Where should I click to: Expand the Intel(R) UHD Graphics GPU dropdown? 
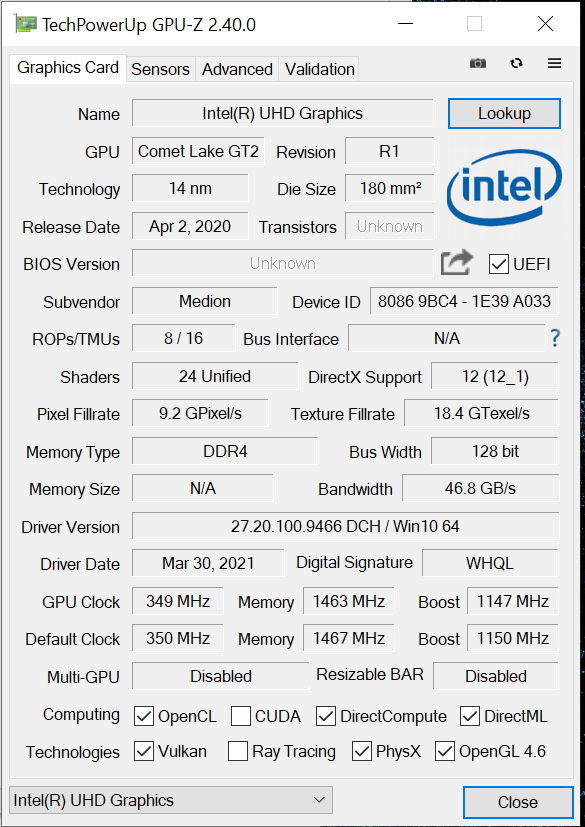171,800
